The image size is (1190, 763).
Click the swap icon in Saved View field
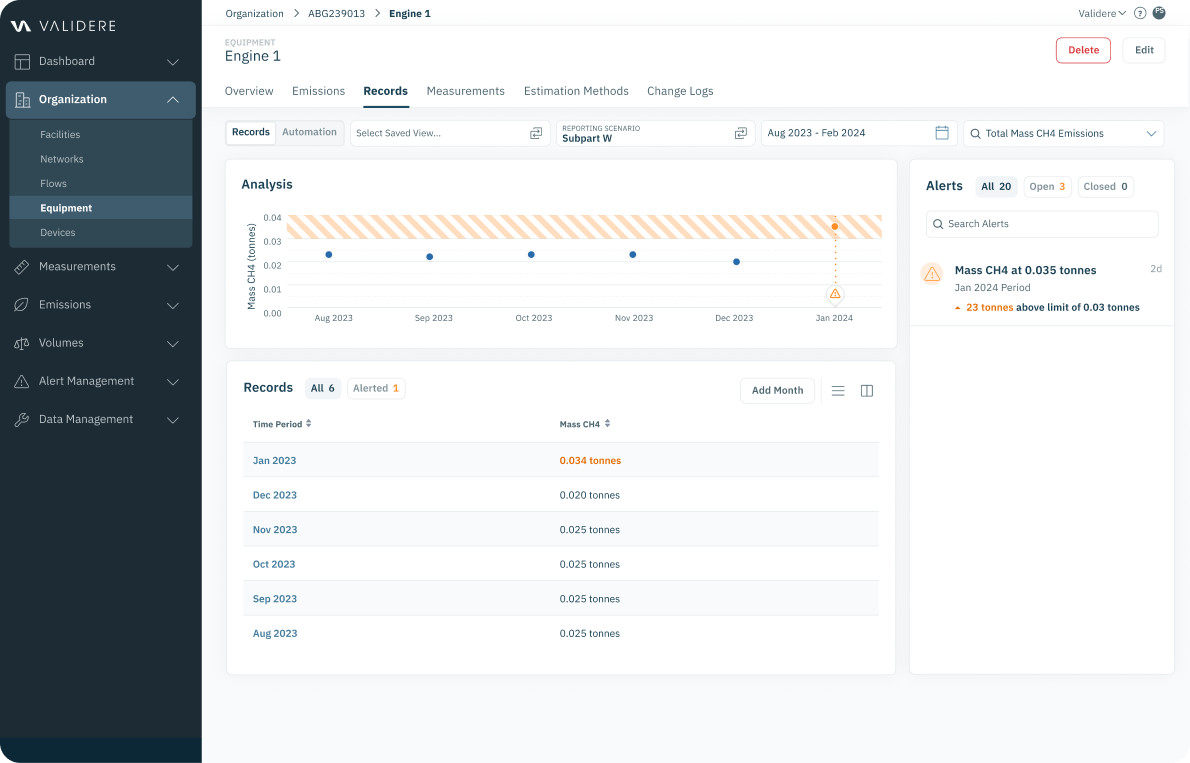pos(536,133)
